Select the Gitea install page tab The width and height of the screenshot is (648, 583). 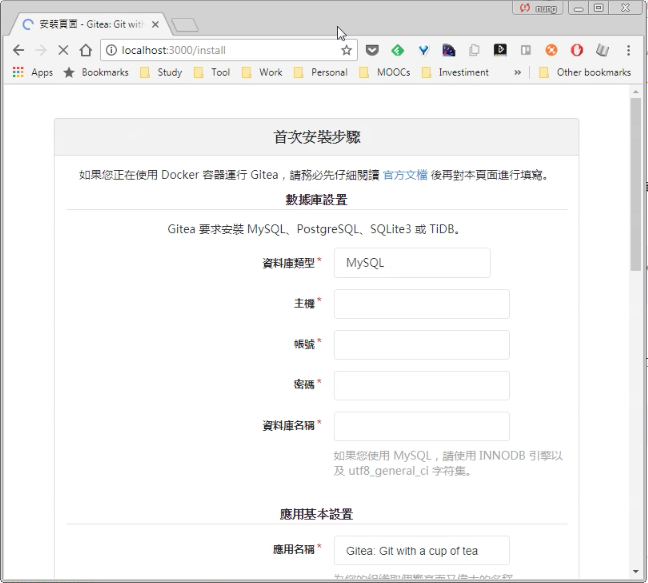click(x=90, y=24)
